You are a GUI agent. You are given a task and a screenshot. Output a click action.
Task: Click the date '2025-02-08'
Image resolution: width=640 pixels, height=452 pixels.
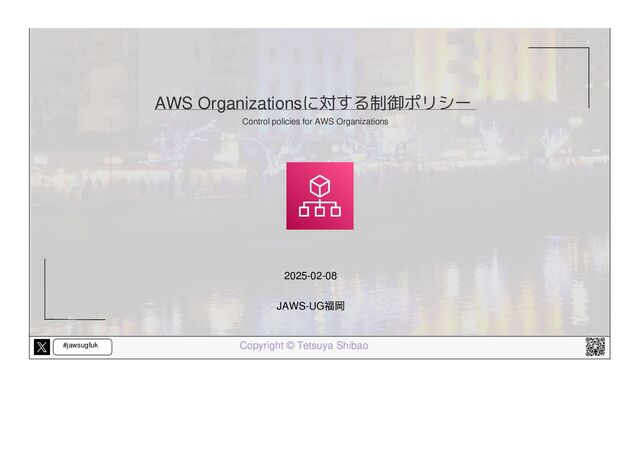pyautogui.click(x=311, y=276)
